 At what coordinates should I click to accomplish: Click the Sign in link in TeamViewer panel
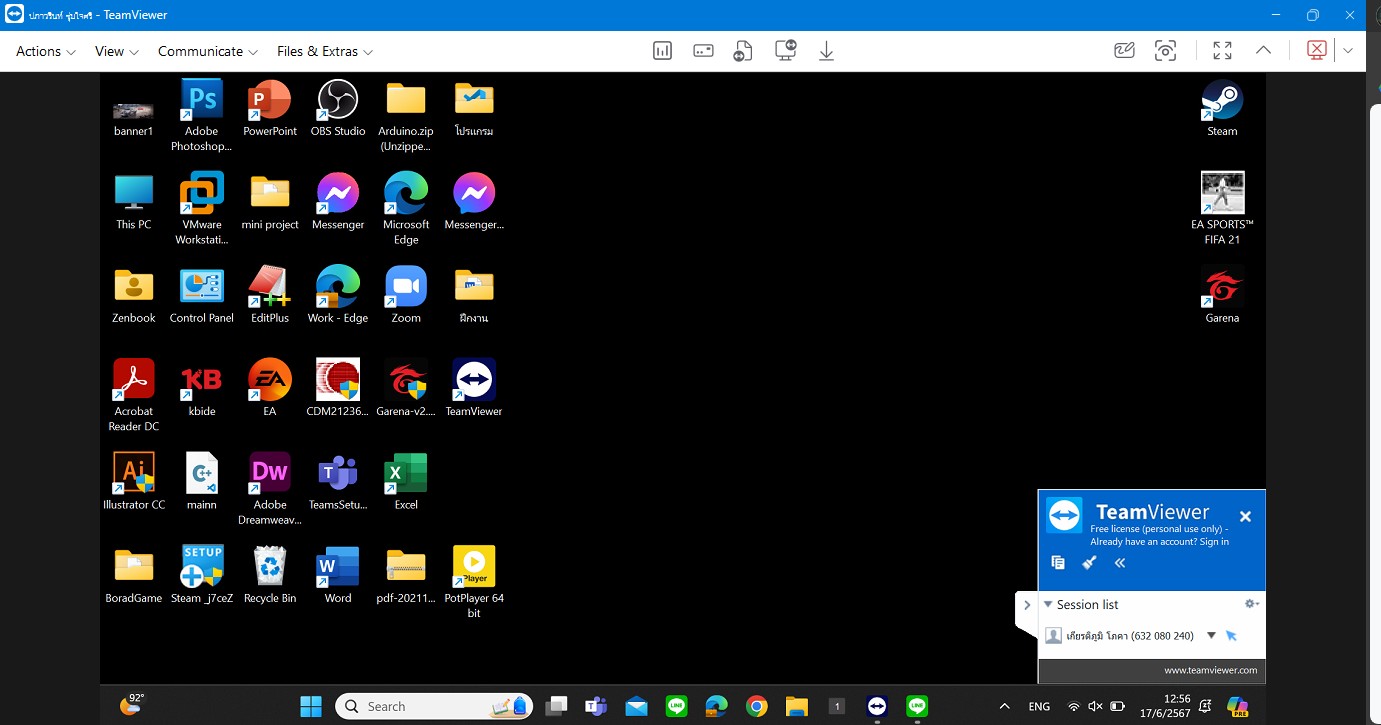pos(1214,542)
